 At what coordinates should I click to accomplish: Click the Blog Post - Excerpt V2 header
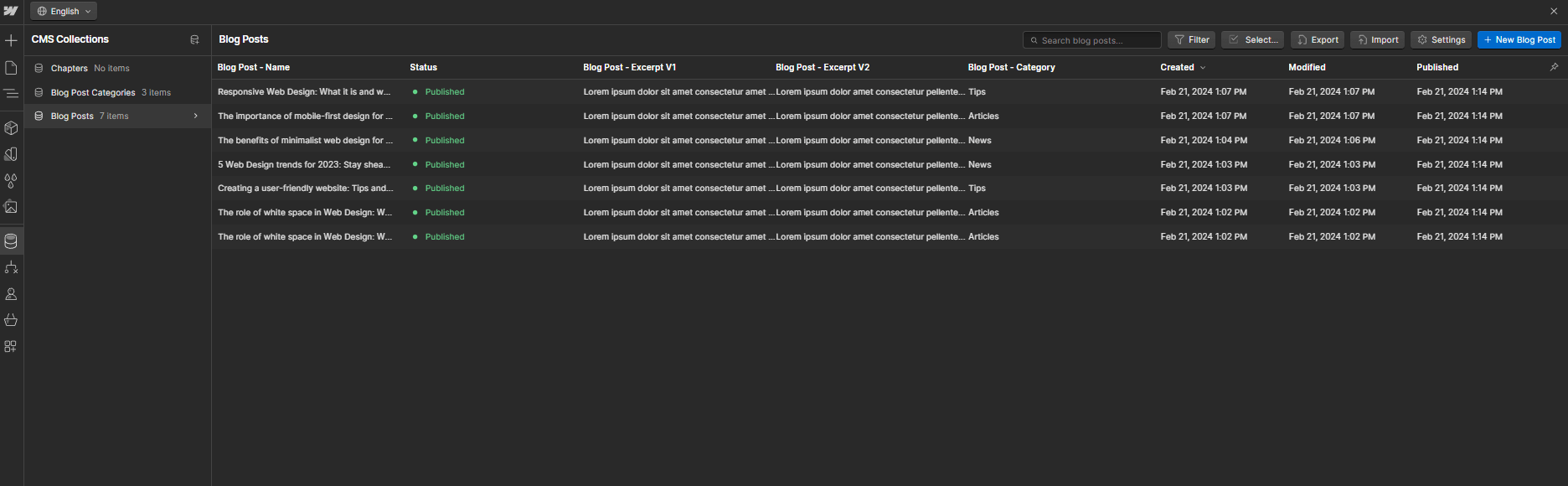823,67
